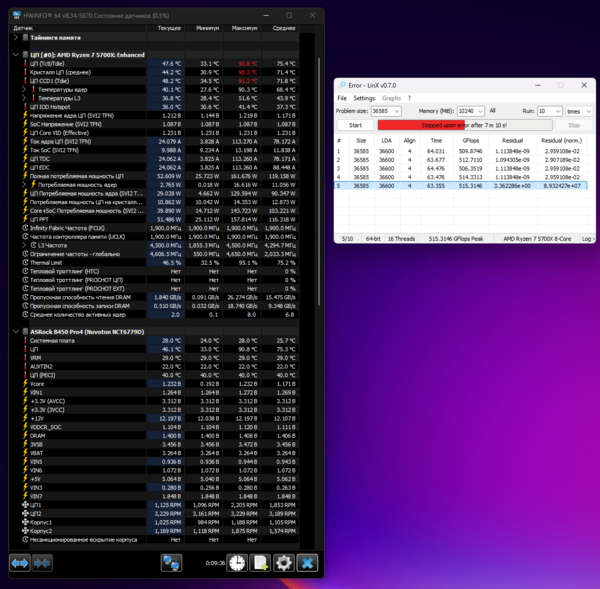The height and width of the screenshot is (589, 600).
Task: Click the LinX app icon in title bar
Action: point(342,85)
